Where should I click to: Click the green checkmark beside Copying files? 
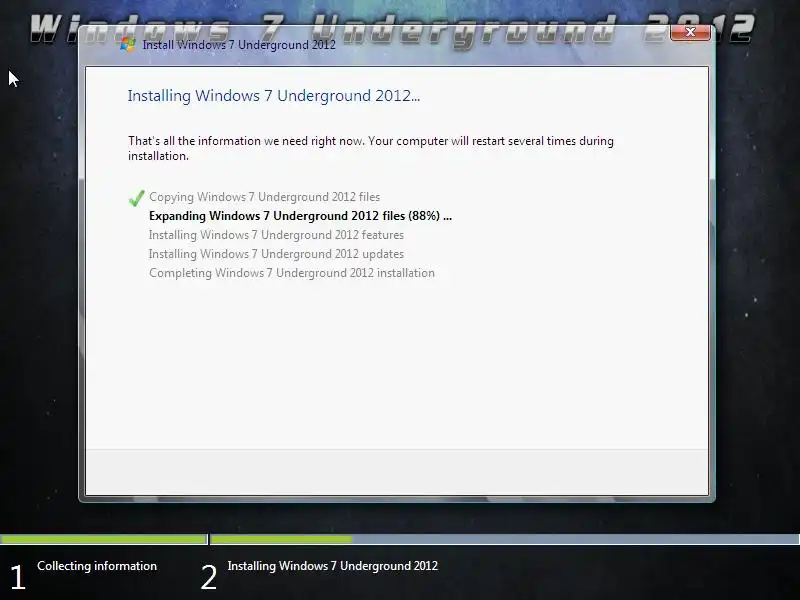click(136, 197)
